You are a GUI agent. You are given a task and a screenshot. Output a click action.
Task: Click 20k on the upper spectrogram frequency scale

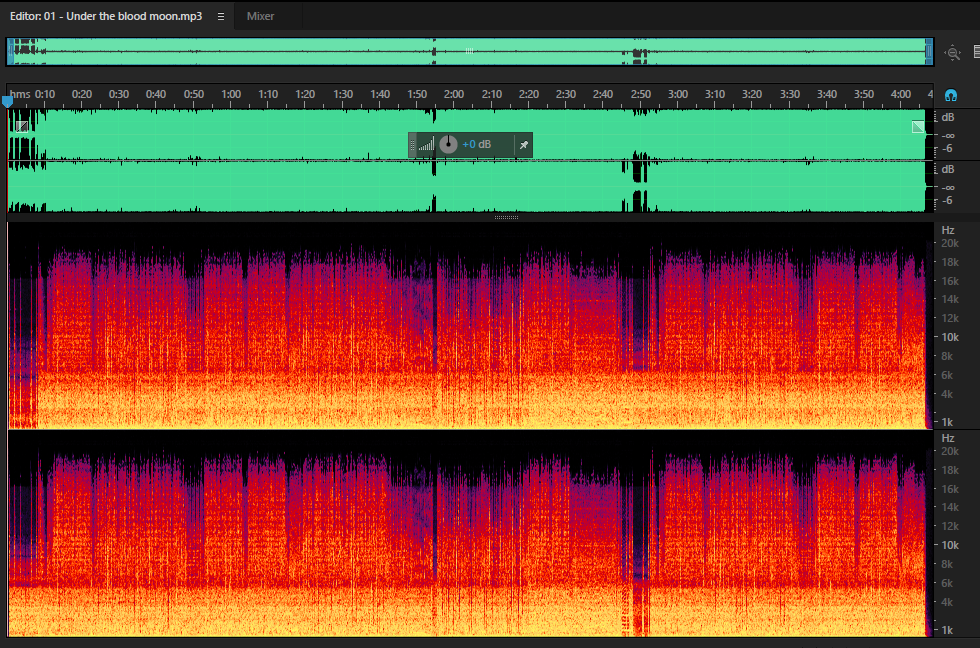pyautogui.click(x=950, y=243)
